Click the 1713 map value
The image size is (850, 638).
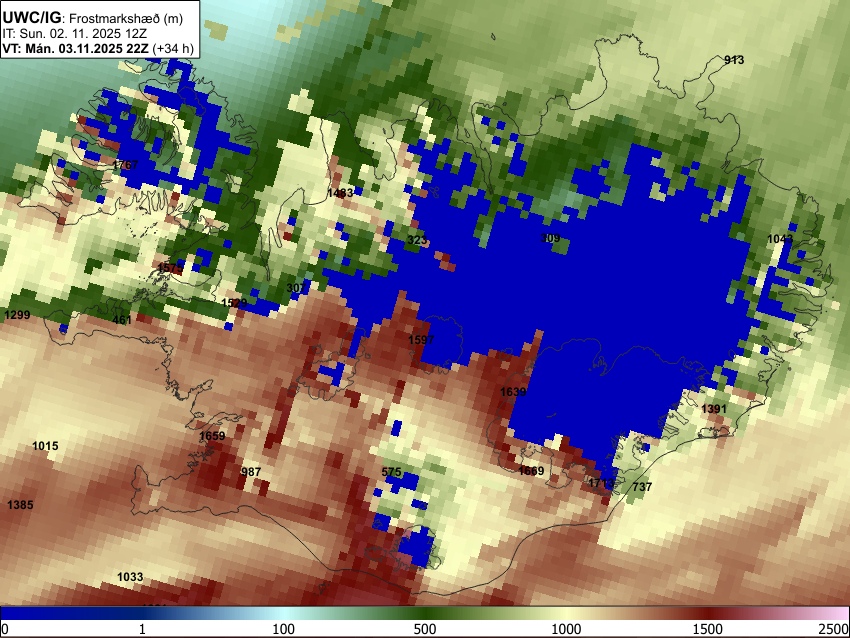601,482
